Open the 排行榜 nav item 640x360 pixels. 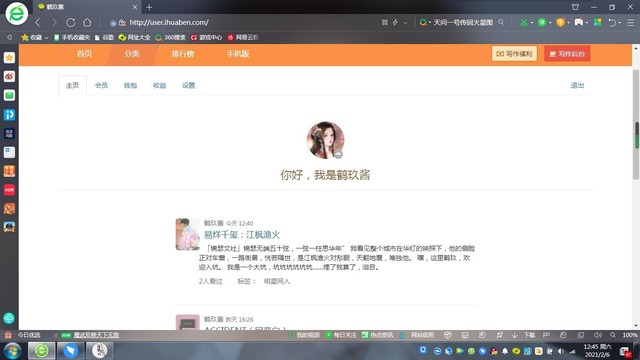click(183, 54)
